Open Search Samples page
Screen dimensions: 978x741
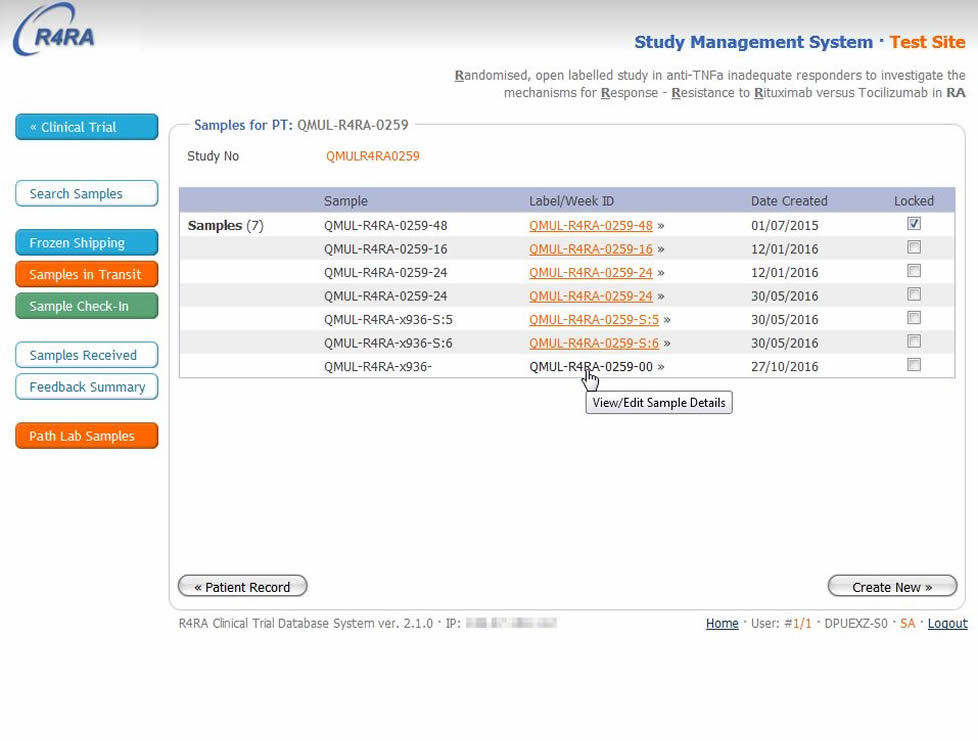coord(86,194)
